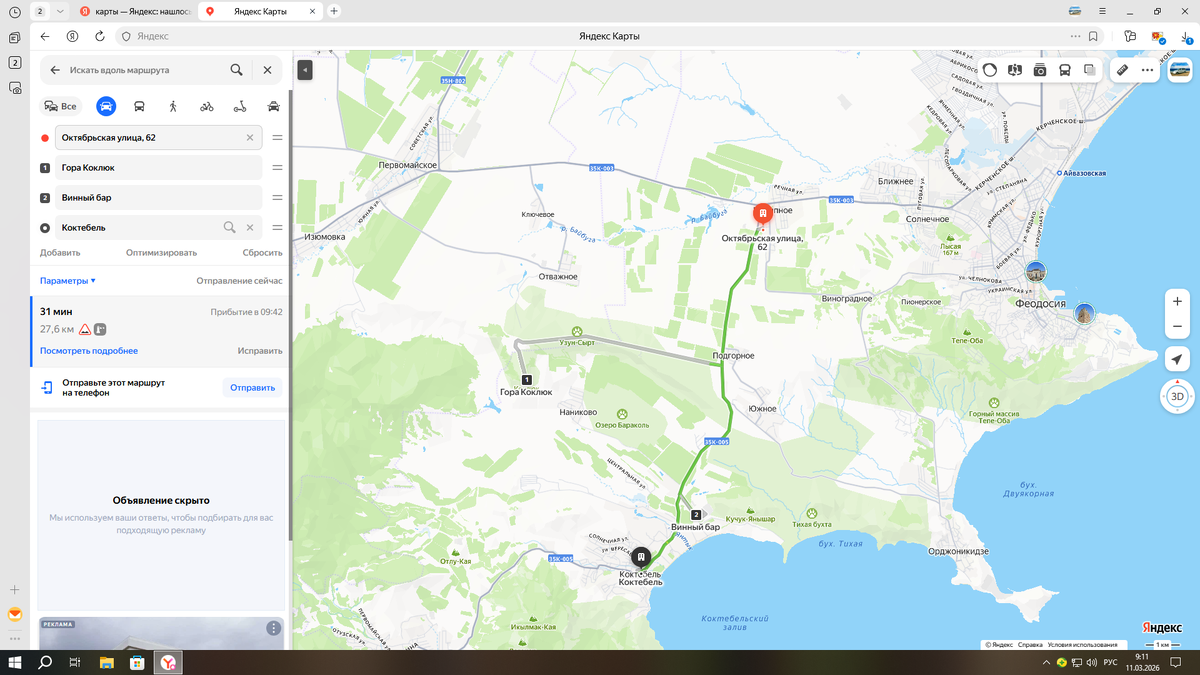Select bicycle route mode

point(206,106)
